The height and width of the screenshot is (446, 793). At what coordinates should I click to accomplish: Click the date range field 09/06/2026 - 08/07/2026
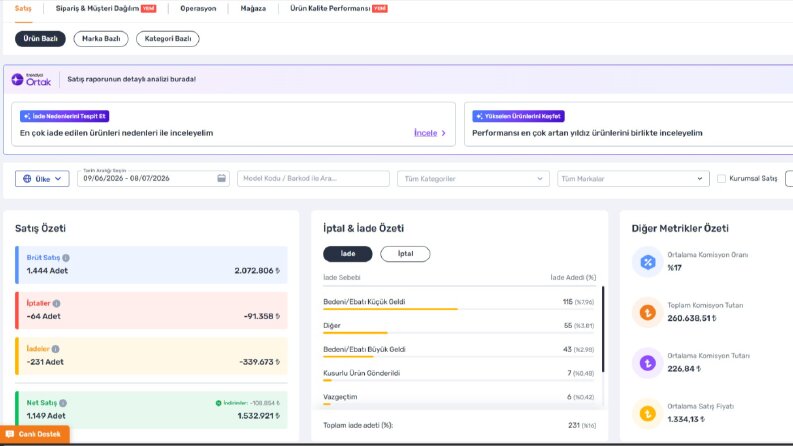(x=153, y=178)
